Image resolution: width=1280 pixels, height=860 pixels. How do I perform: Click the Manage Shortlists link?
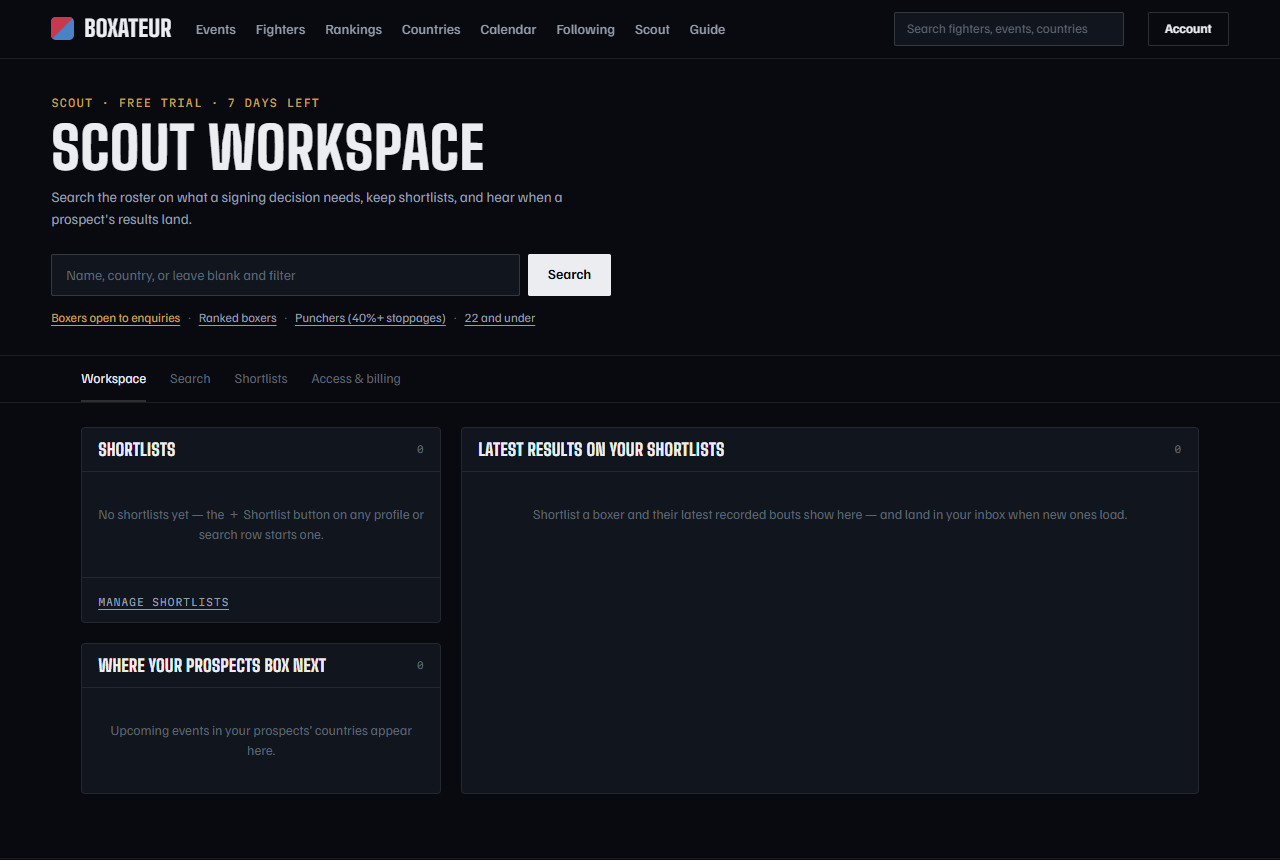click(x=164, y=602)
